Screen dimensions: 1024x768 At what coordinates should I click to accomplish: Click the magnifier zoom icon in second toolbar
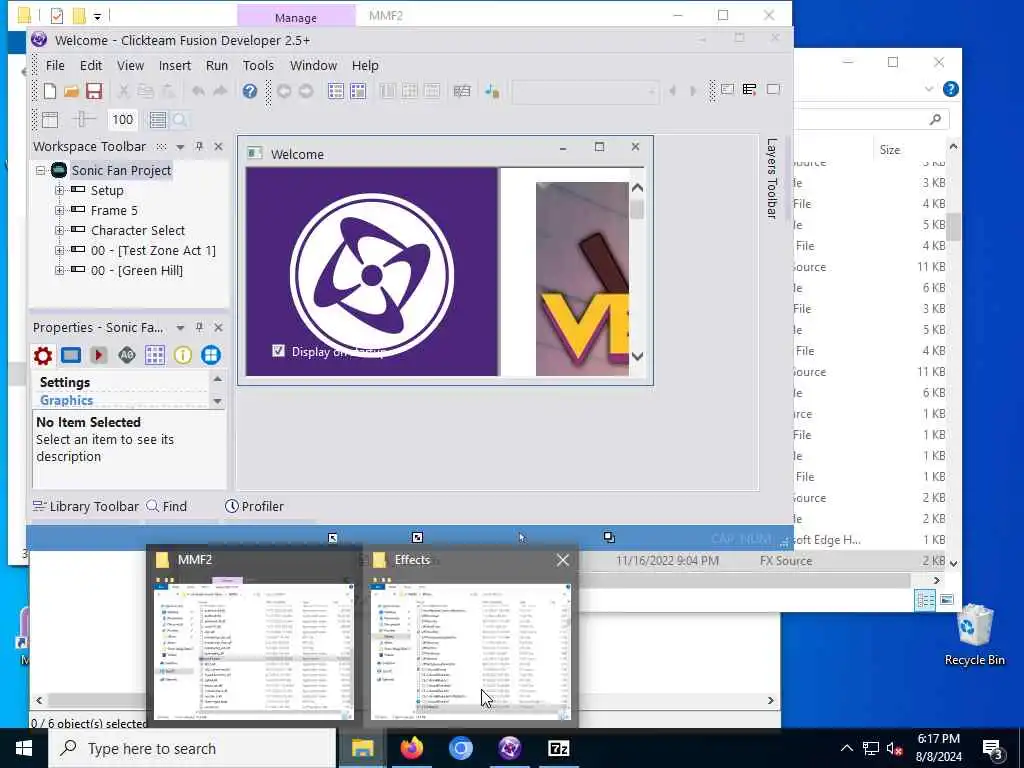tap(180, 120)
